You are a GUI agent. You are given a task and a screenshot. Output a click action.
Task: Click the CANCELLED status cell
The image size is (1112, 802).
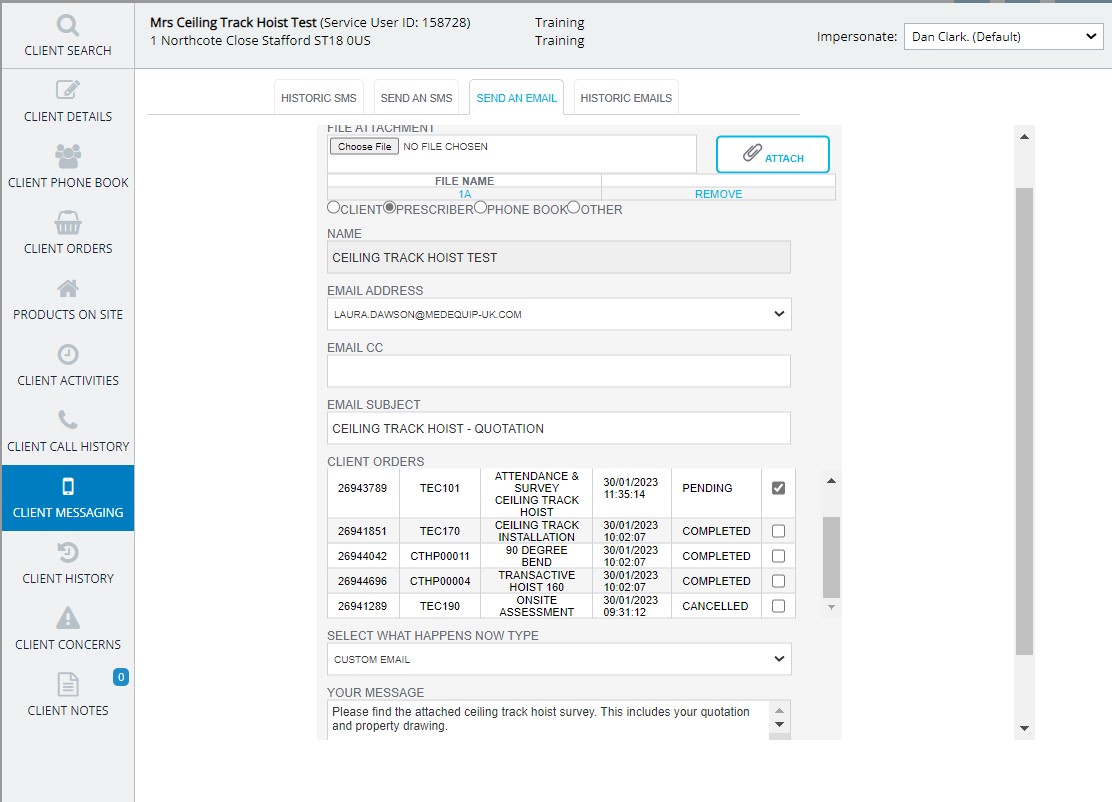[716, 606]
